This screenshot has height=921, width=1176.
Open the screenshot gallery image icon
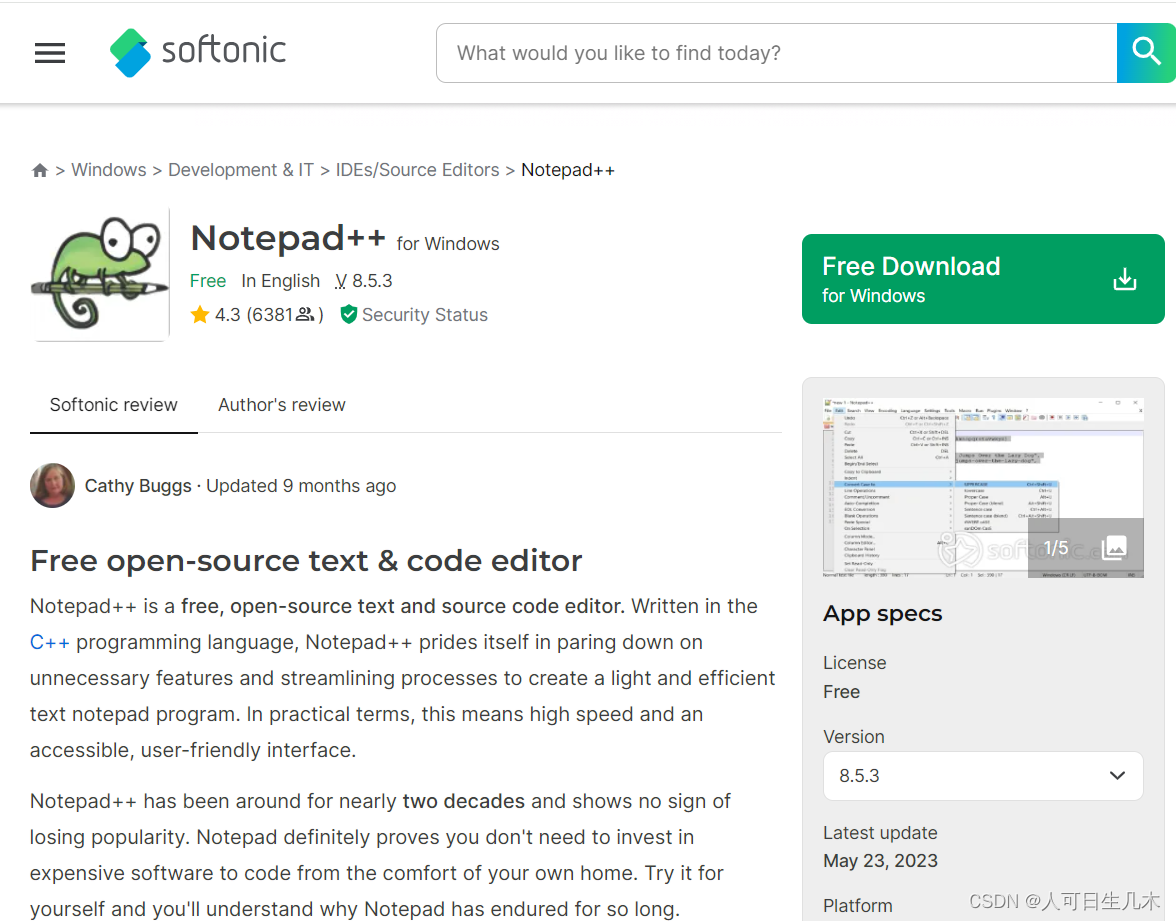point(1114,548)
